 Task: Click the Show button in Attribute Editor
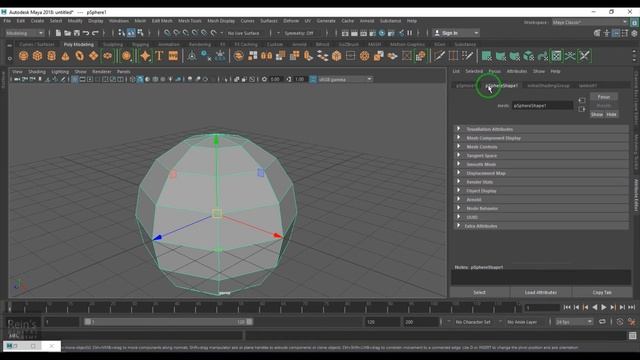pyautogui.click(x=597, y=114)
